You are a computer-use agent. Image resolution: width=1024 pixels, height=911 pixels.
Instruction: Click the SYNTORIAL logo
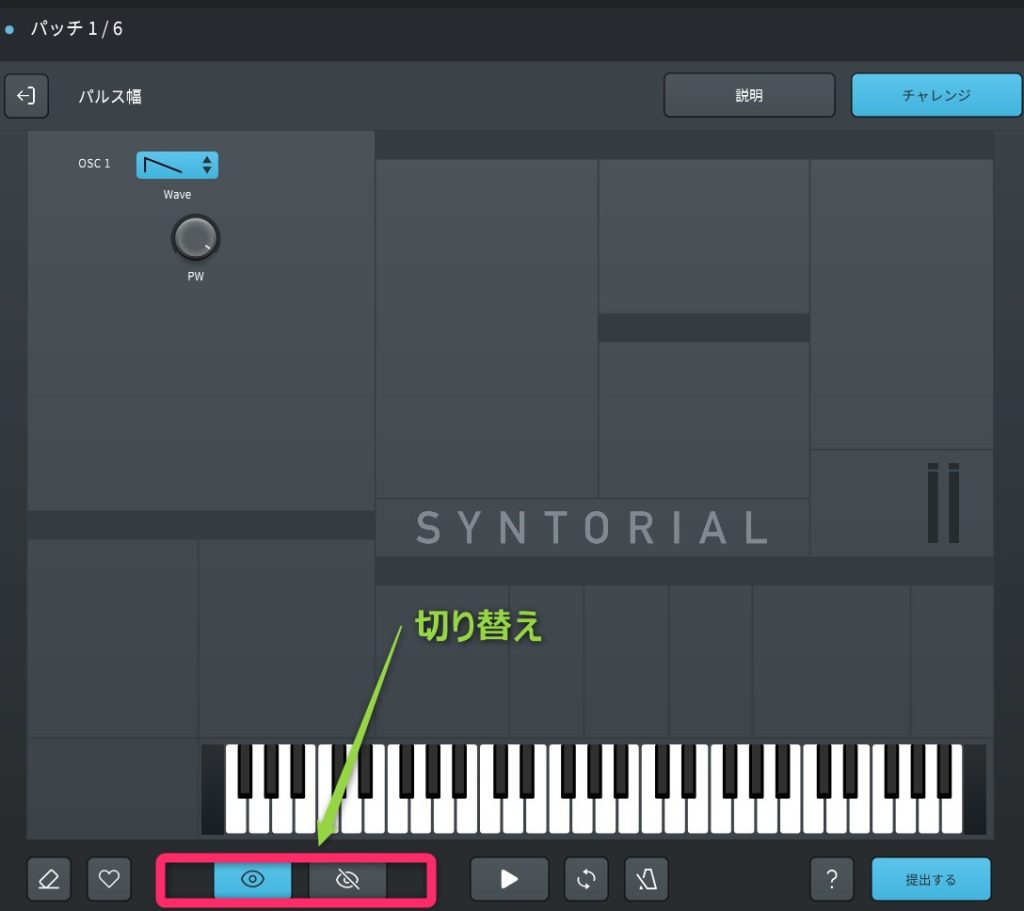tap(592, 527)
